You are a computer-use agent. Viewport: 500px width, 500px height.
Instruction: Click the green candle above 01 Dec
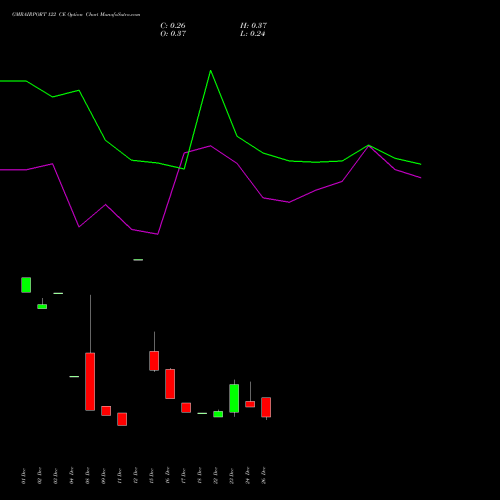click(26, 285)
